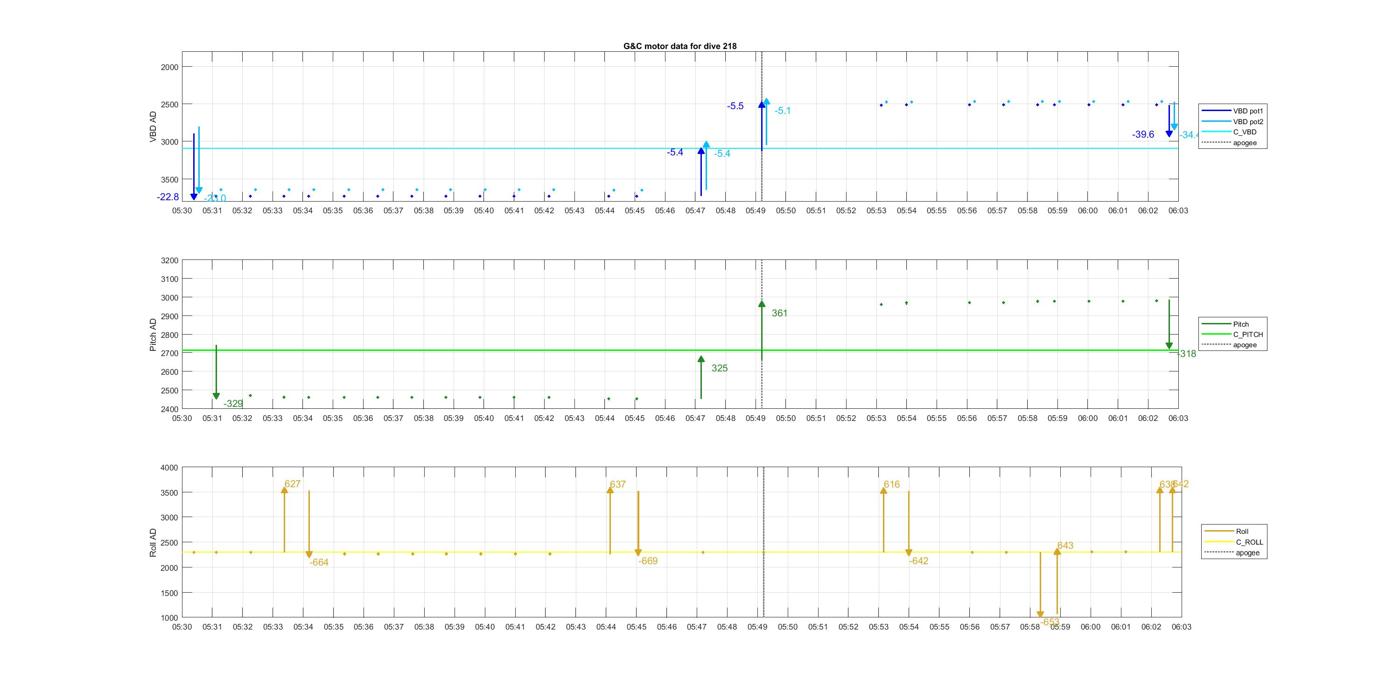Click the '-22.8' VBD data label
Screen dimensions: 1400x693
[x=168, y=197]
